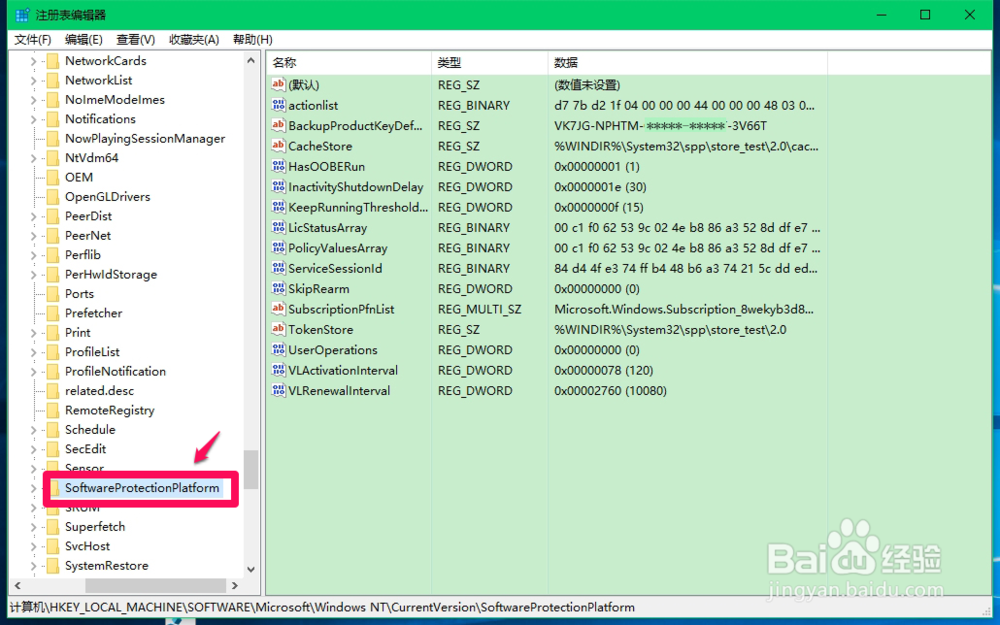Click the BackupProductKeyDef string value icon
This screenshot has height=625, width=1000.
point(278,125)
